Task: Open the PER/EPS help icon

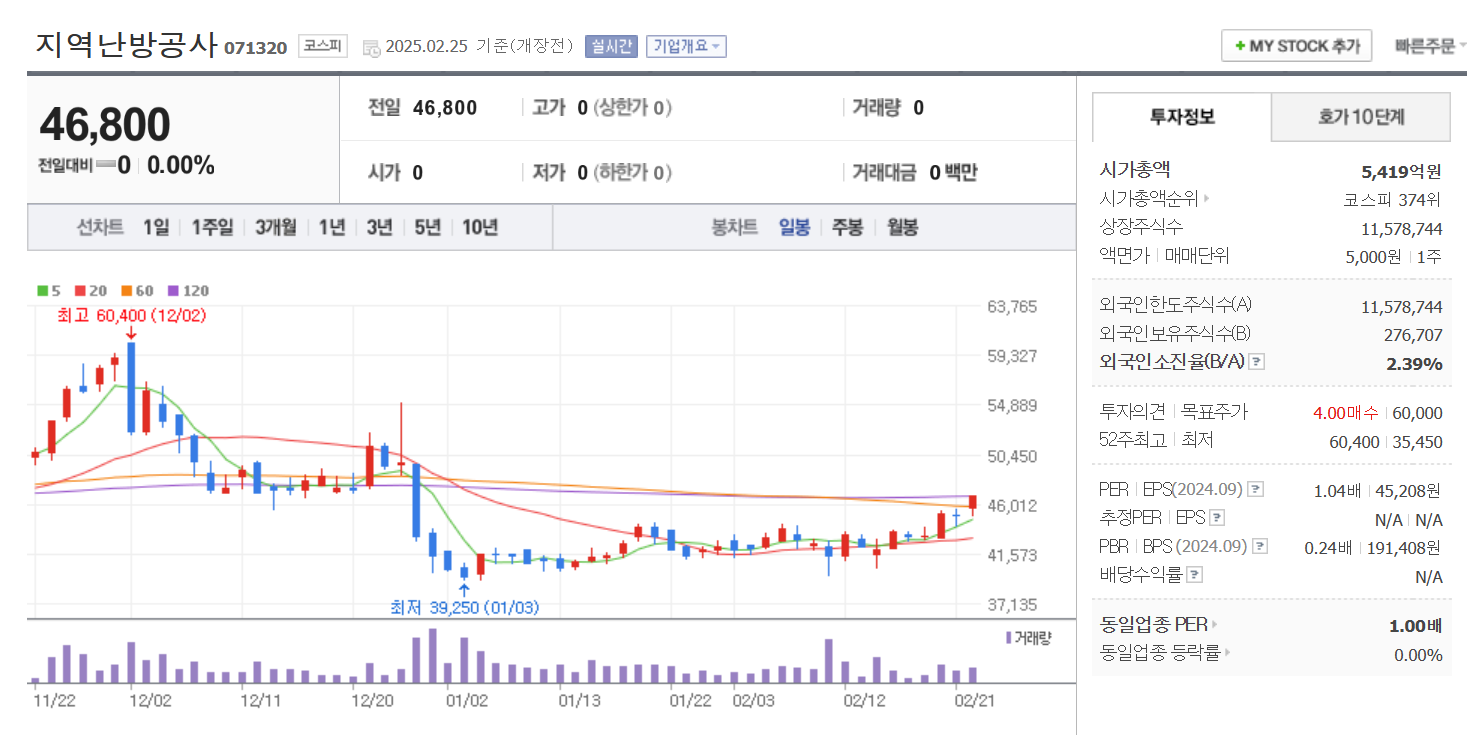Action: point(1256,491)
